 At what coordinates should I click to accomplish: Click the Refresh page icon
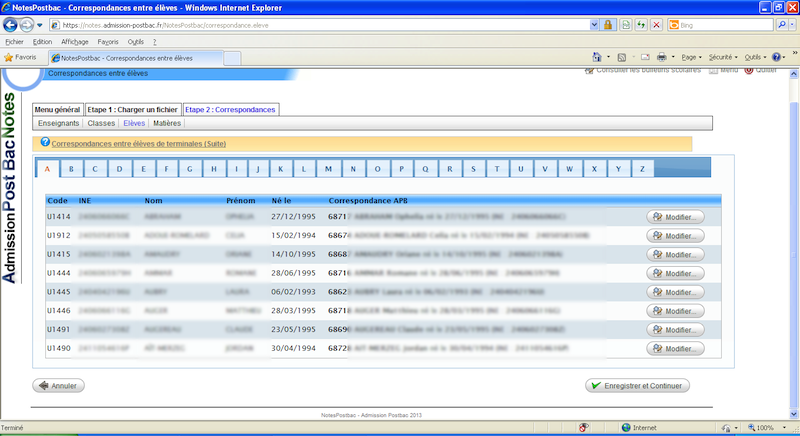click(x=639, y=24)
